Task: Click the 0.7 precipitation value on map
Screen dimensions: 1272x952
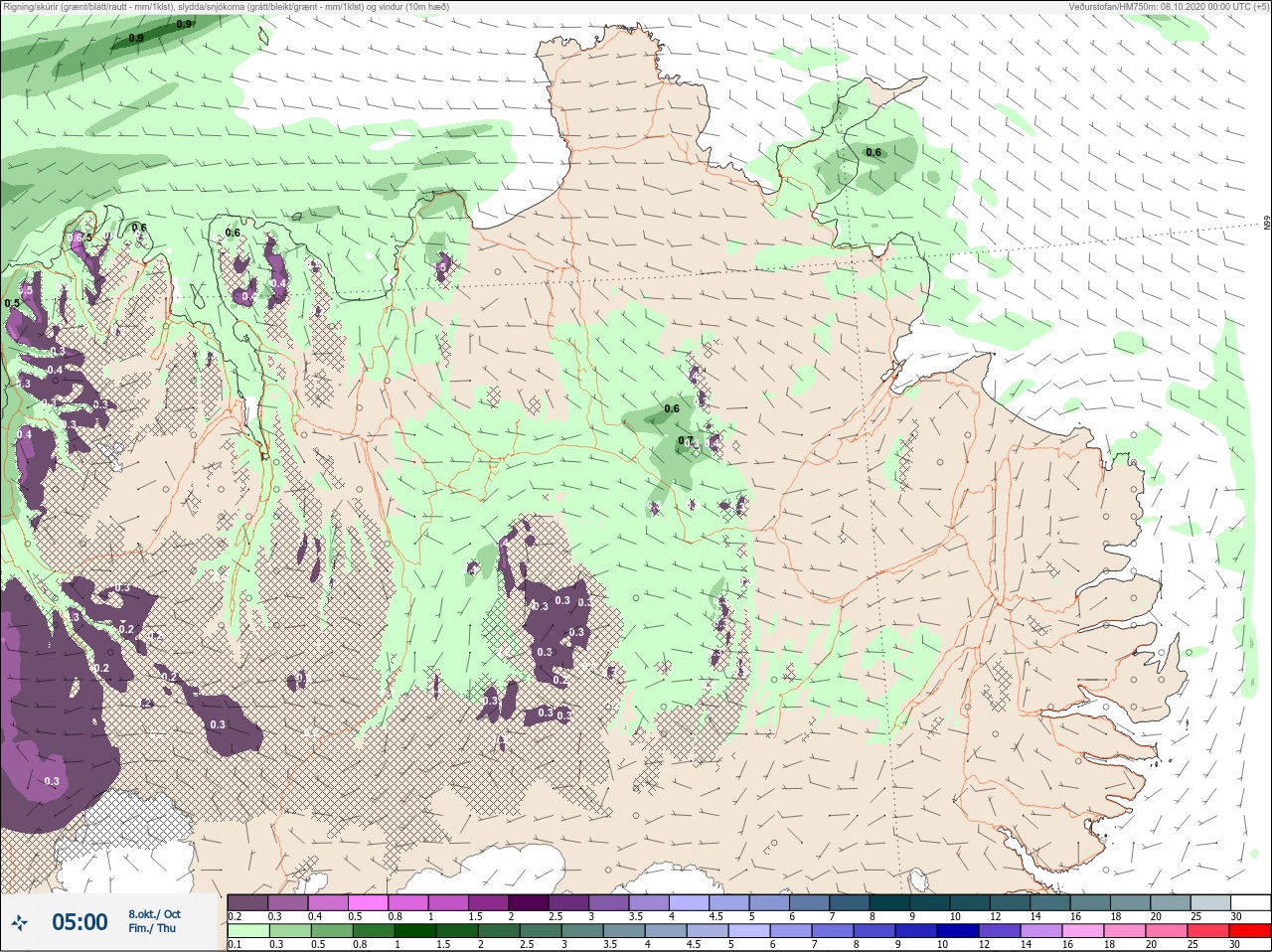Action: click(x=686, y=440)
